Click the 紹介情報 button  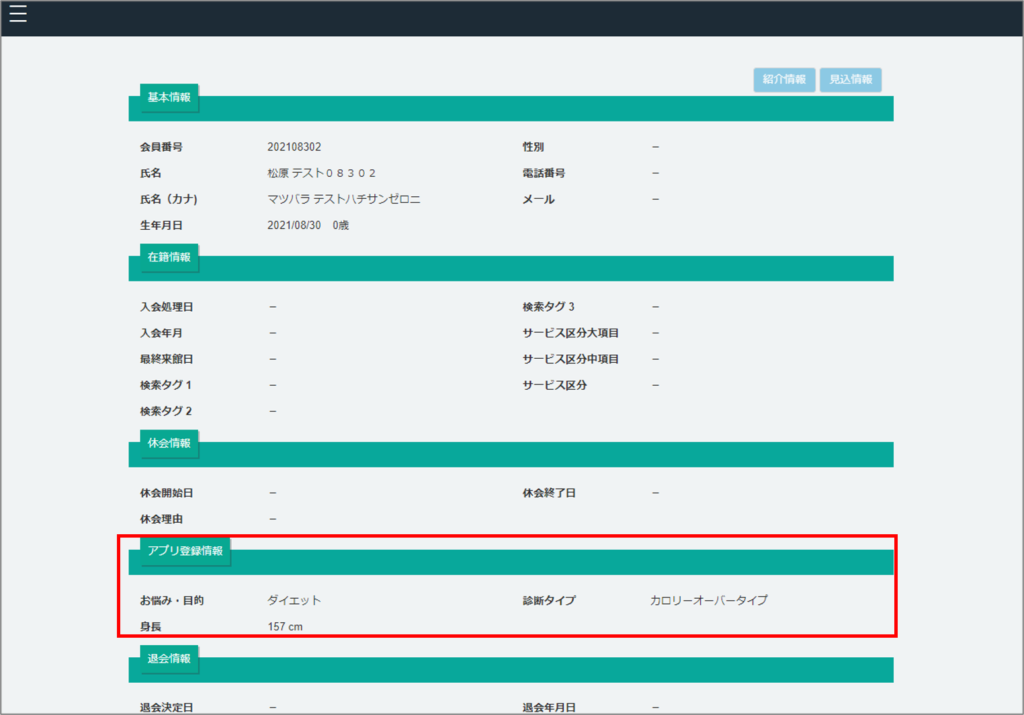(784, 80)
